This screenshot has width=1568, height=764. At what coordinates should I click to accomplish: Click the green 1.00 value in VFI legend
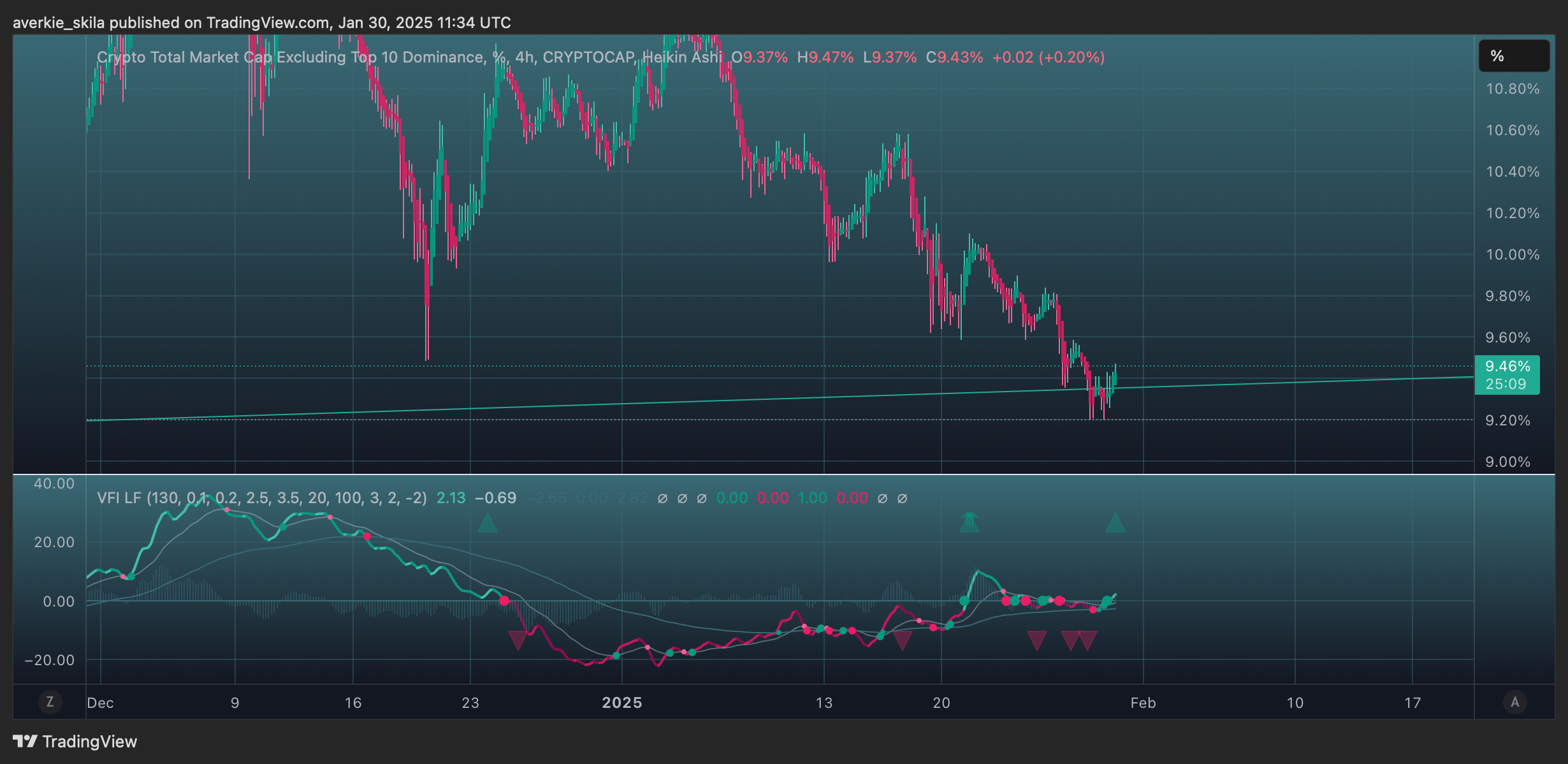tap(813, 498)
